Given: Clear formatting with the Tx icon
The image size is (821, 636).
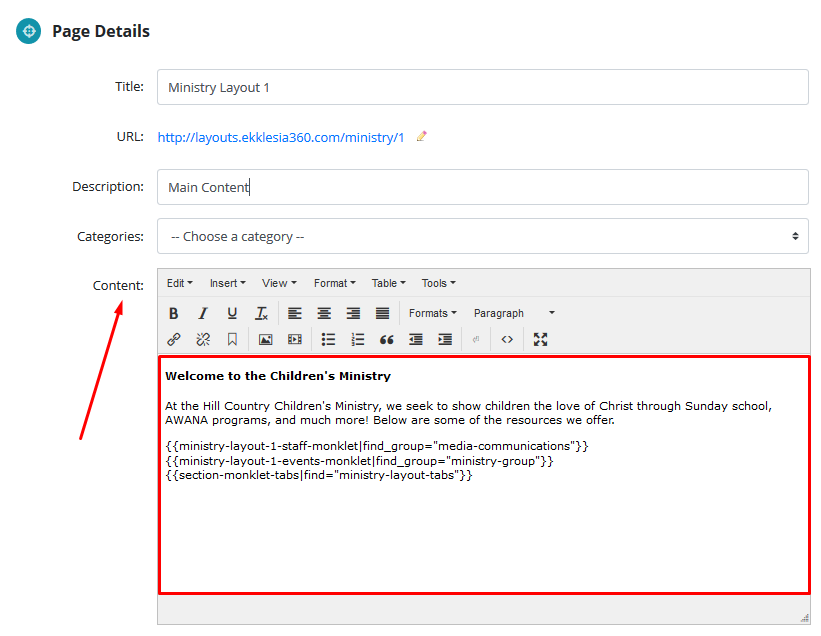Looking at the screenshot, I should (x=261, y=313).
